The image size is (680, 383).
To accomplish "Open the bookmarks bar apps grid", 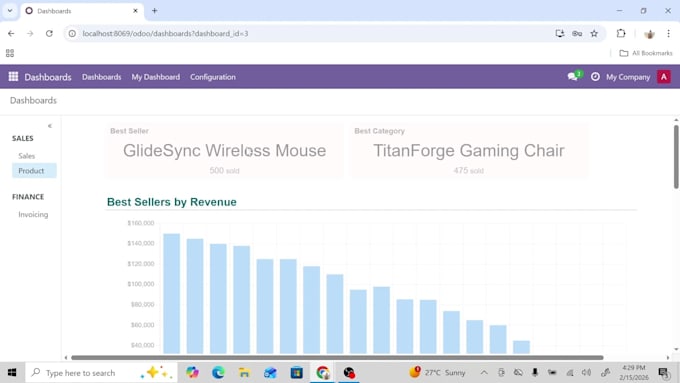I will (x=10, y=53).
